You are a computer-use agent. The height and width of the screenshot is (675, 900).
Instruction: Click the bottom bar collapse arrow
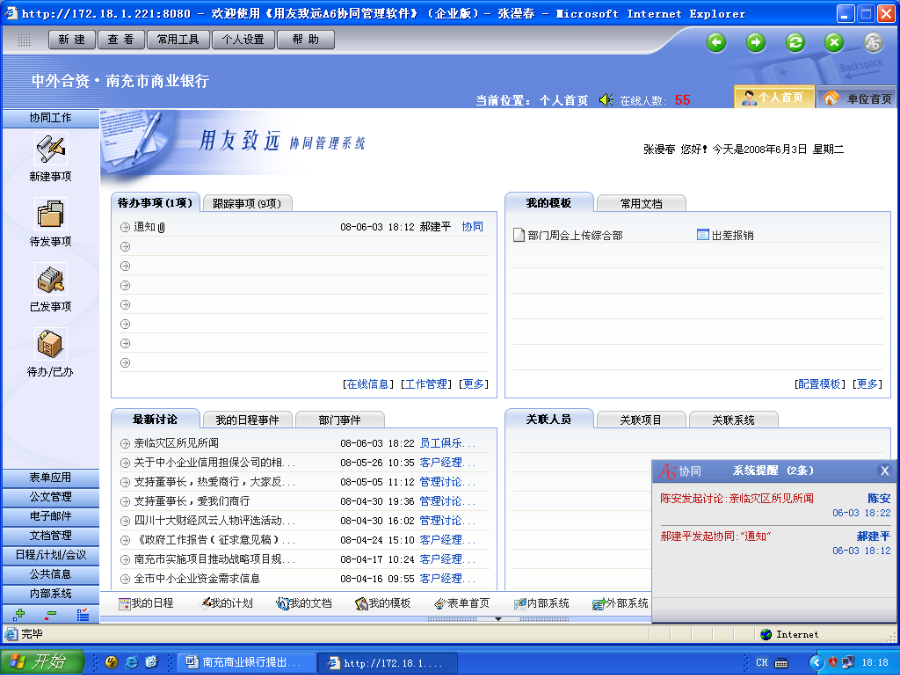(498, 619)
